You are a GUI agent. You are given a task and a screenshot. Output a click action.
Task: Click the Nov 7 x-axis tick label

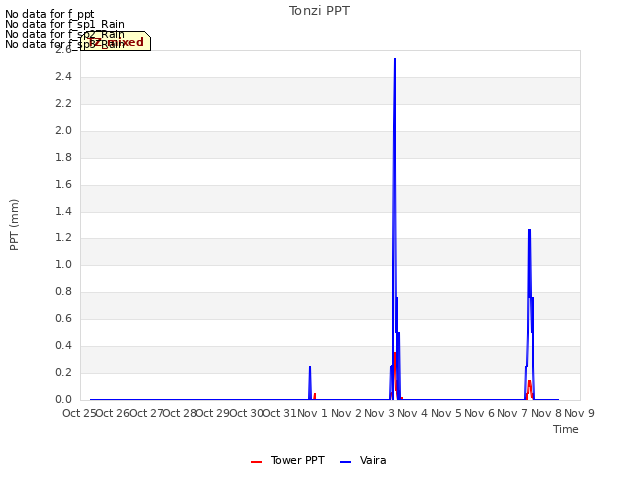[512, 413]
